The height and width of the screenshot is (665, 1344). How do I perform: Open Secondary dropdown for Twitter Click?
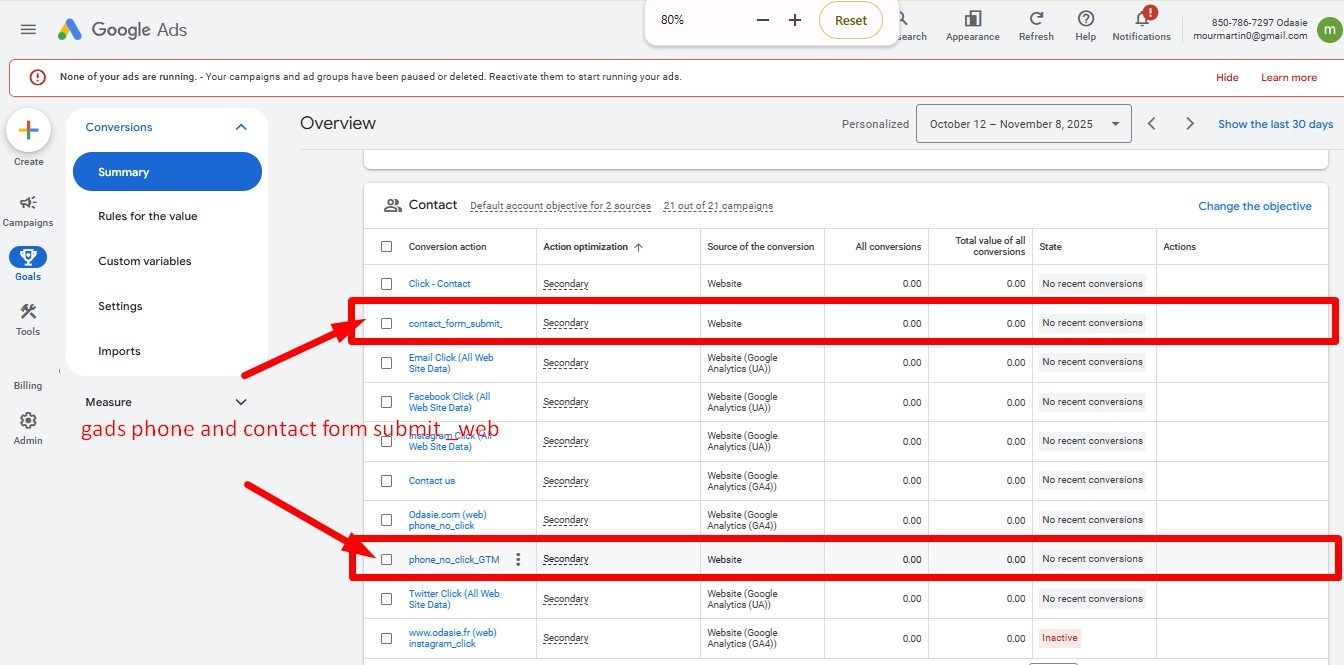pos(566,599)
